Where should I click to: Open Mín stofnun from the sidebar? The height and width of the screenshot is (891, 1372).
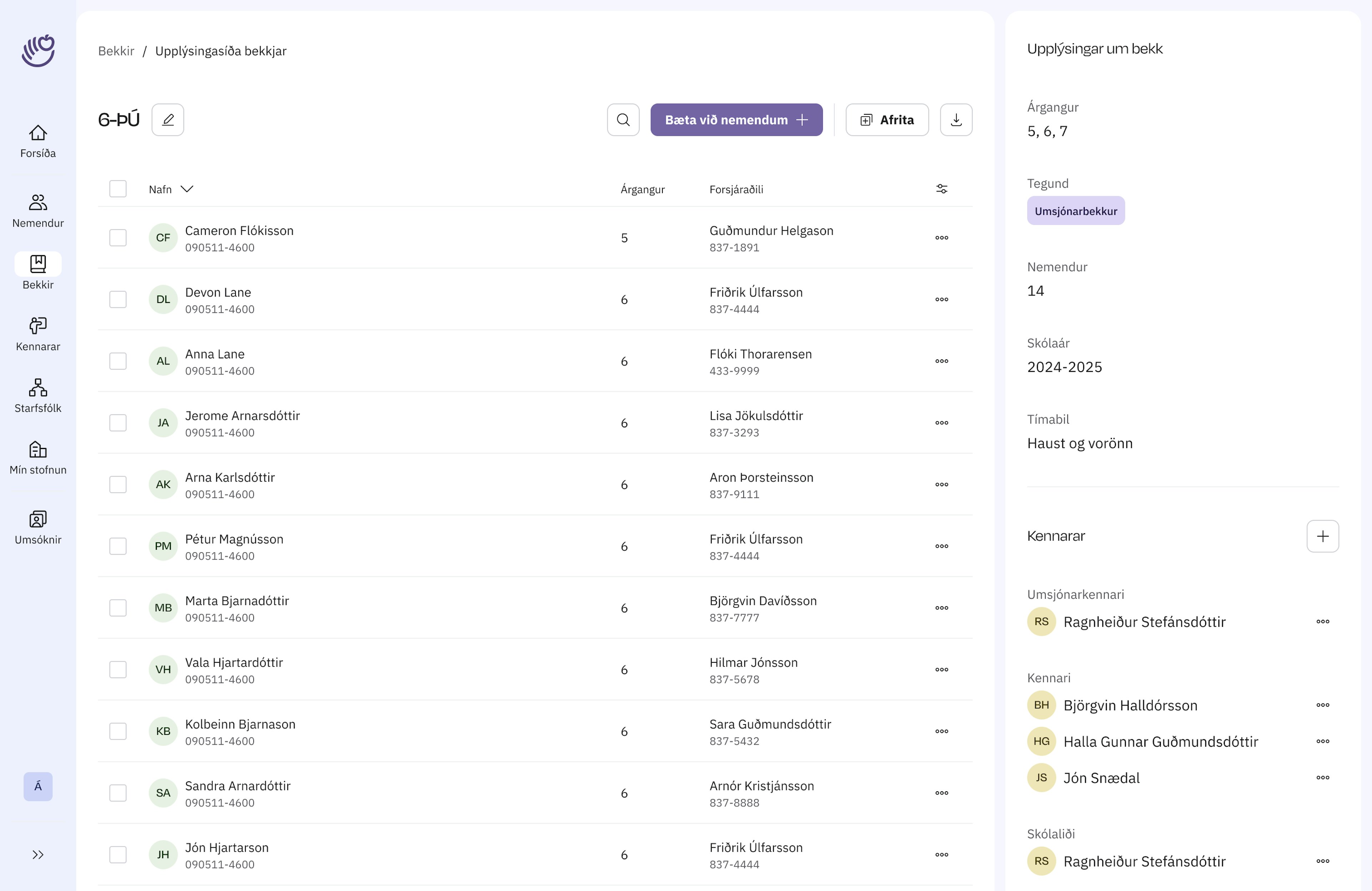(38, 457)
